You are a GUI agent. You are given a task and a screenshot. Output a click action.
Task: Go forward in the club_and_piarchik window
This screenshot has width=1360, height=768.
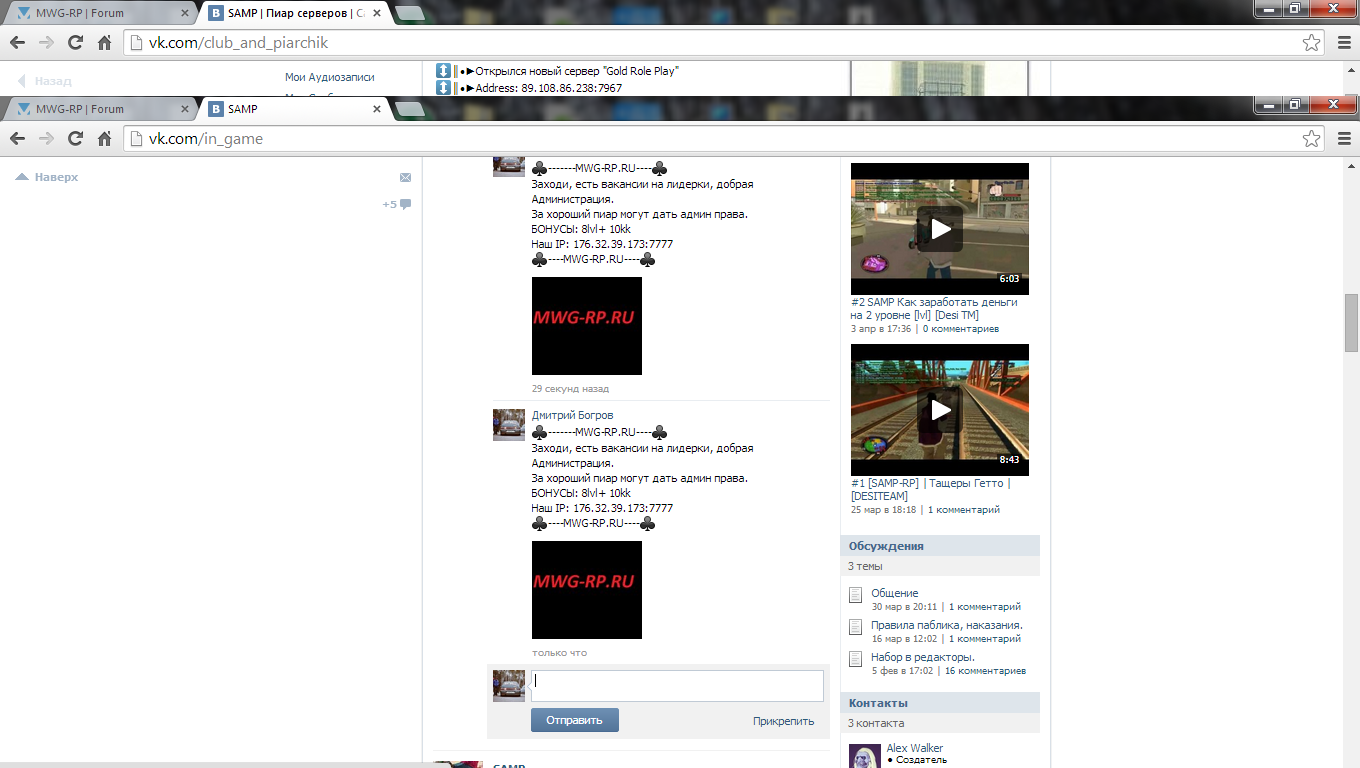pos(46,43)
